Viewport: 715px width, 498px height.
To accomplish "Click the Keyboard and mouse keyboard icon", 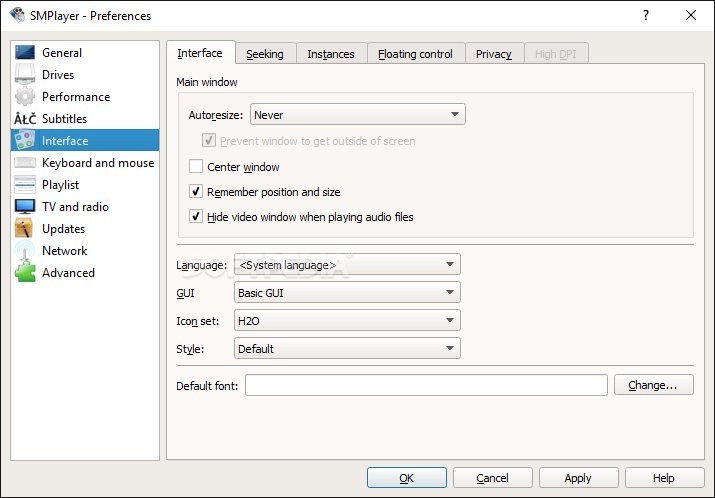I will 25,162.
